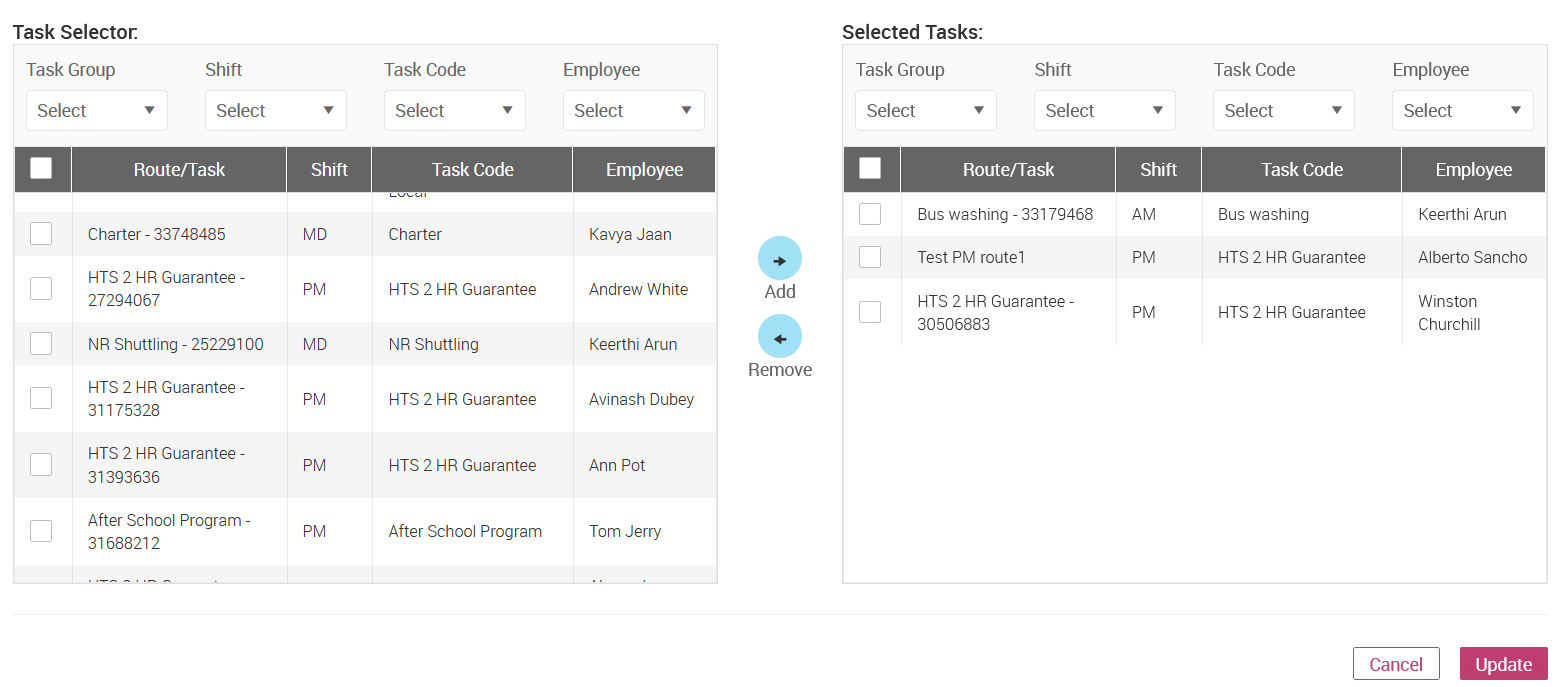Screen dimensions: 1554x687
Task: Click the Remove arrow icon
Action: 780,337
